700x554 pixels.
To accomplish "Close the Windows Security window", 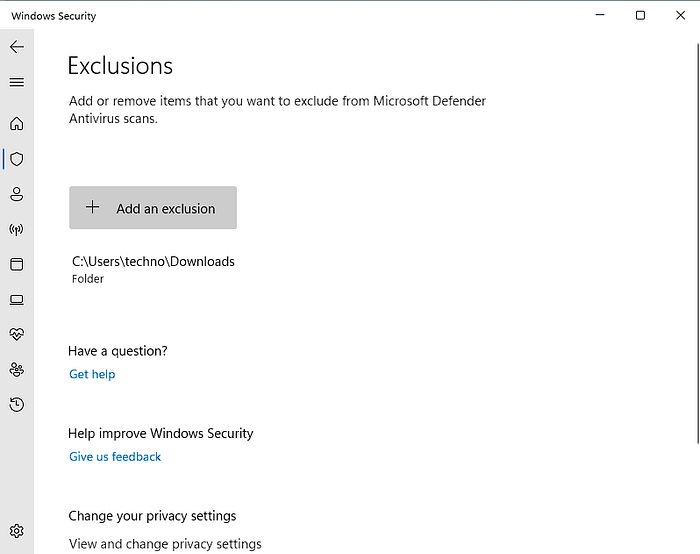I will click(x=680, y=15).
